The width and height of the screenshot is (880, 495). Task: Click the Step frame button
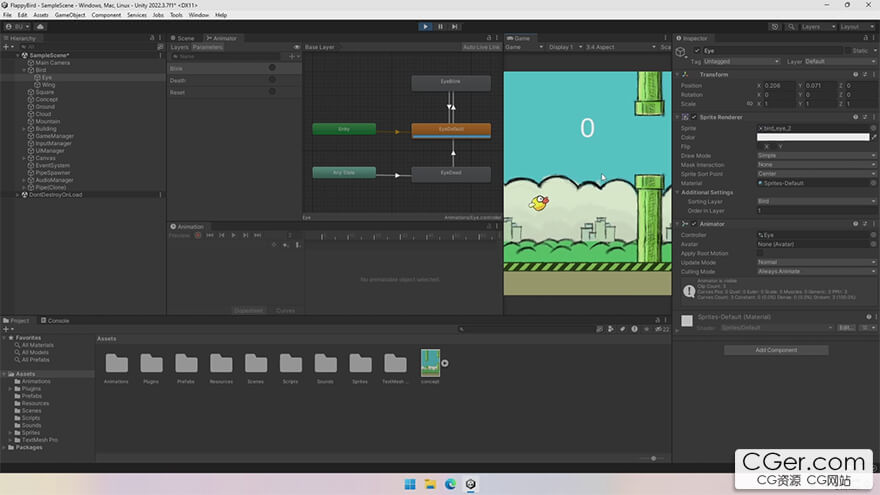click(x=455, y=27)
